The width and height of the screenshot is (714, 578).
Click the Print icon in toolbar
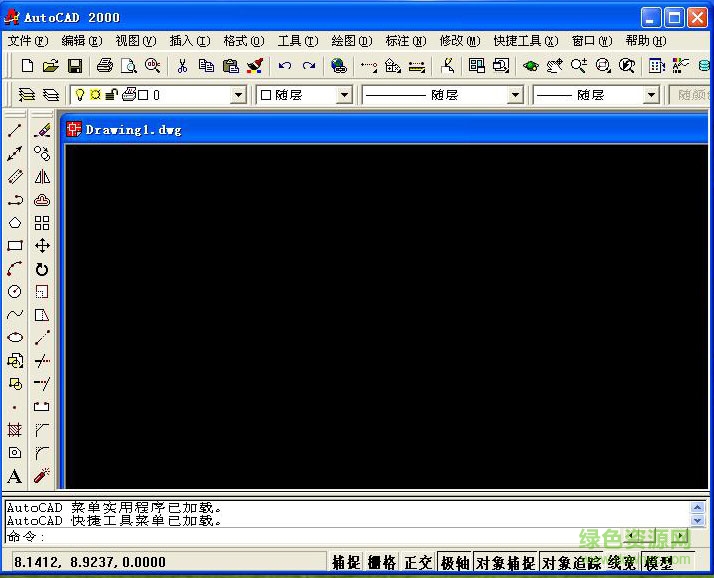105,66
